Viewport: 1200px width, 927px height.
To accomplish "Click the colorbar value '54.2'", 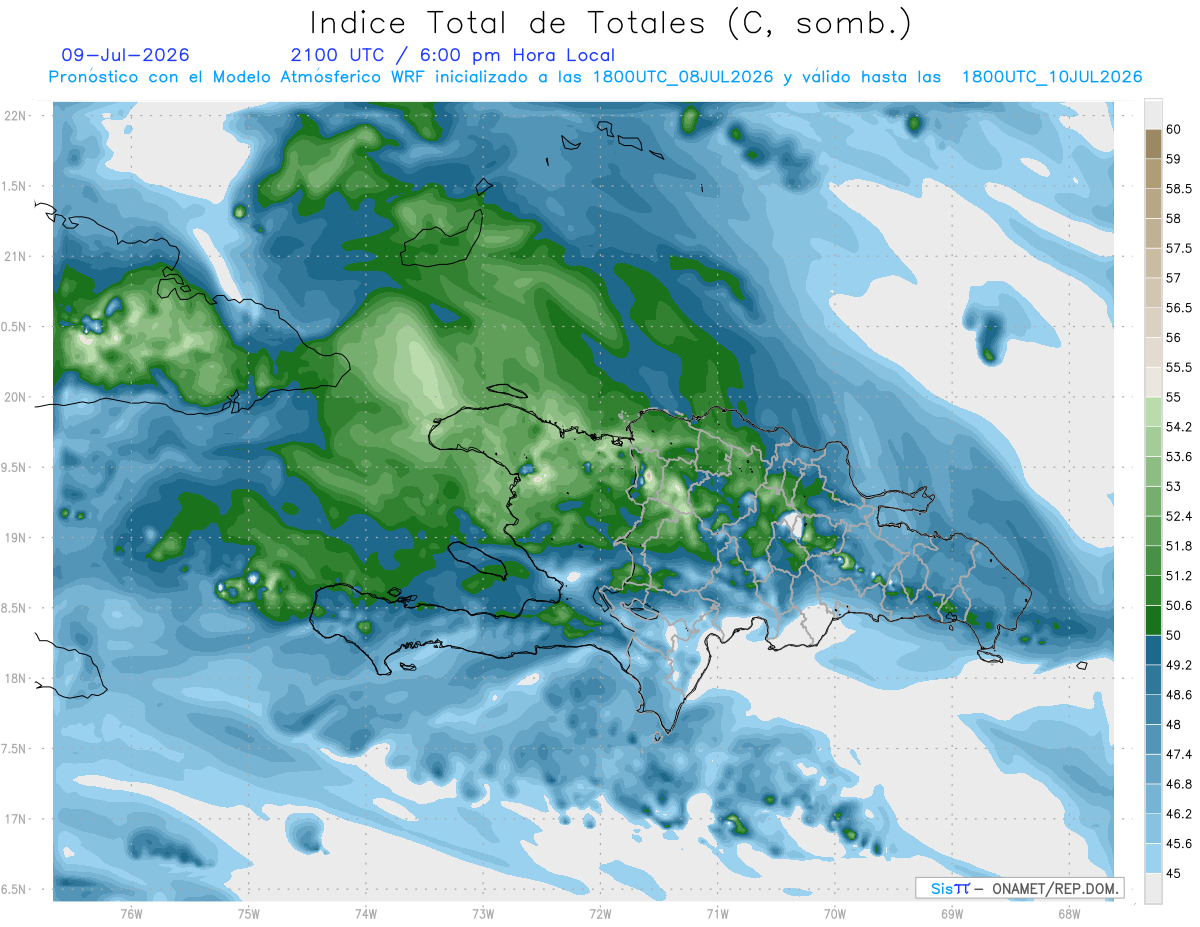I will point(1179,427).
